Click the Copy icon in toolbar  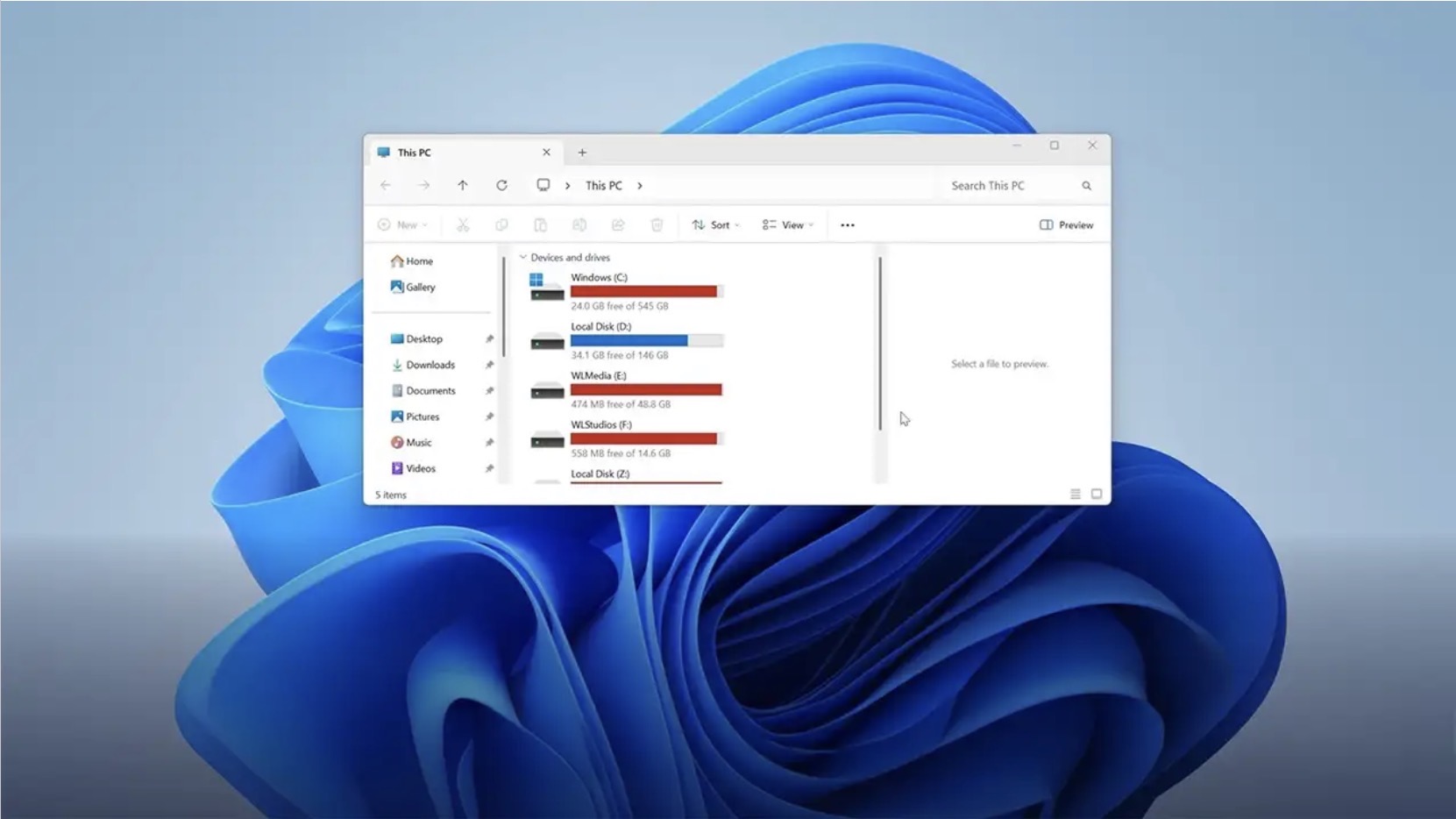coord(501,225)
